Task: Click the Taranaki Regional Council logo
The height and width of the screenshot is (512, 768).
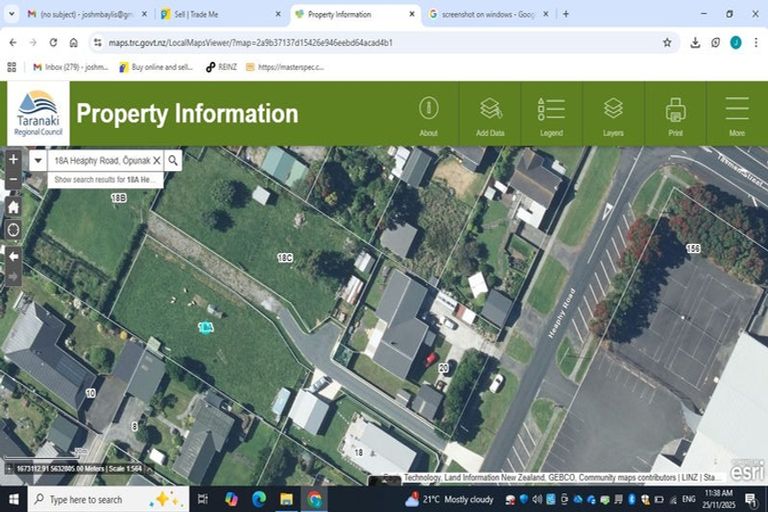Action: click(x=38, y=114)
